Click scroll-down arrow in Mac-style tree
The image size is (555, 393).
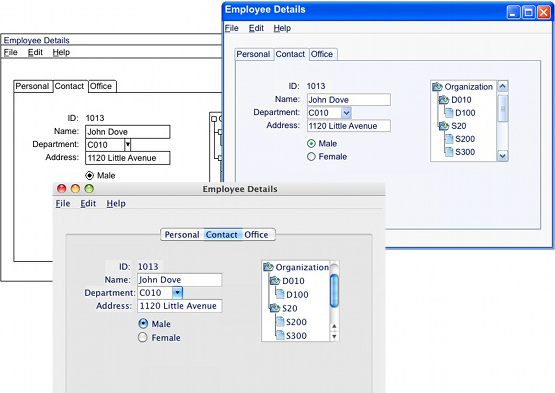[x=334, y=336]
